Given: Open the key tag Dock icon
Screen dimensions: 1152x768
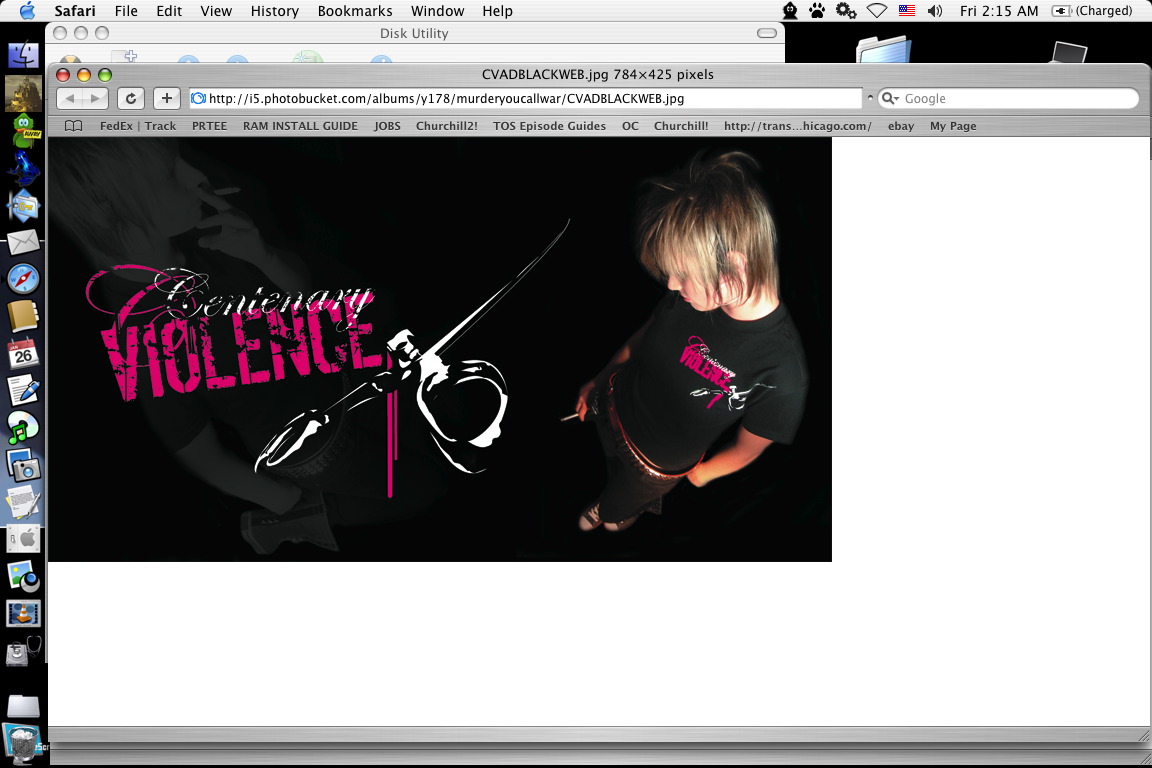Looking at the screenshot, I should click(24, 206).
